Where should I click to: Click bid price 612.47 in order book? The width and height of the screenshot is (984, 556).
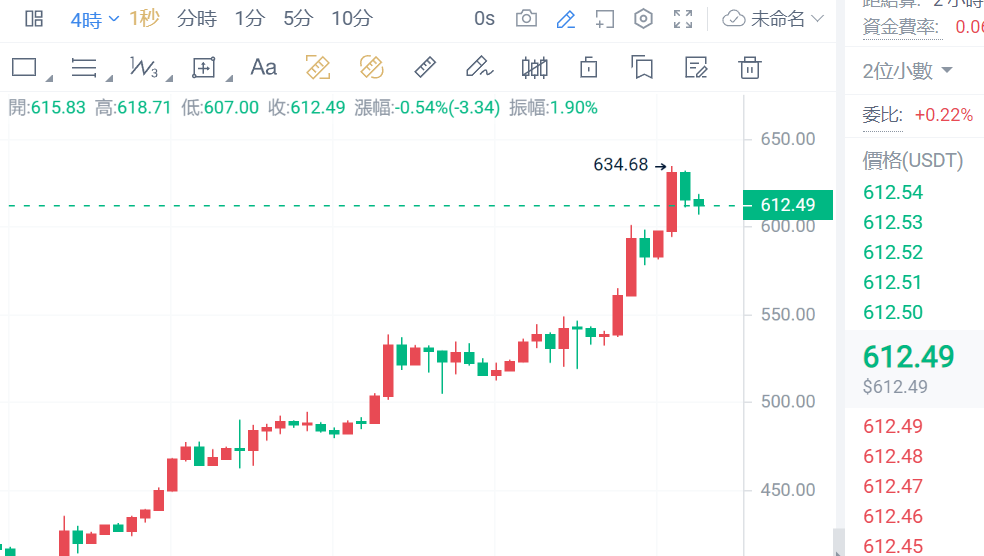tap(893, 487)
